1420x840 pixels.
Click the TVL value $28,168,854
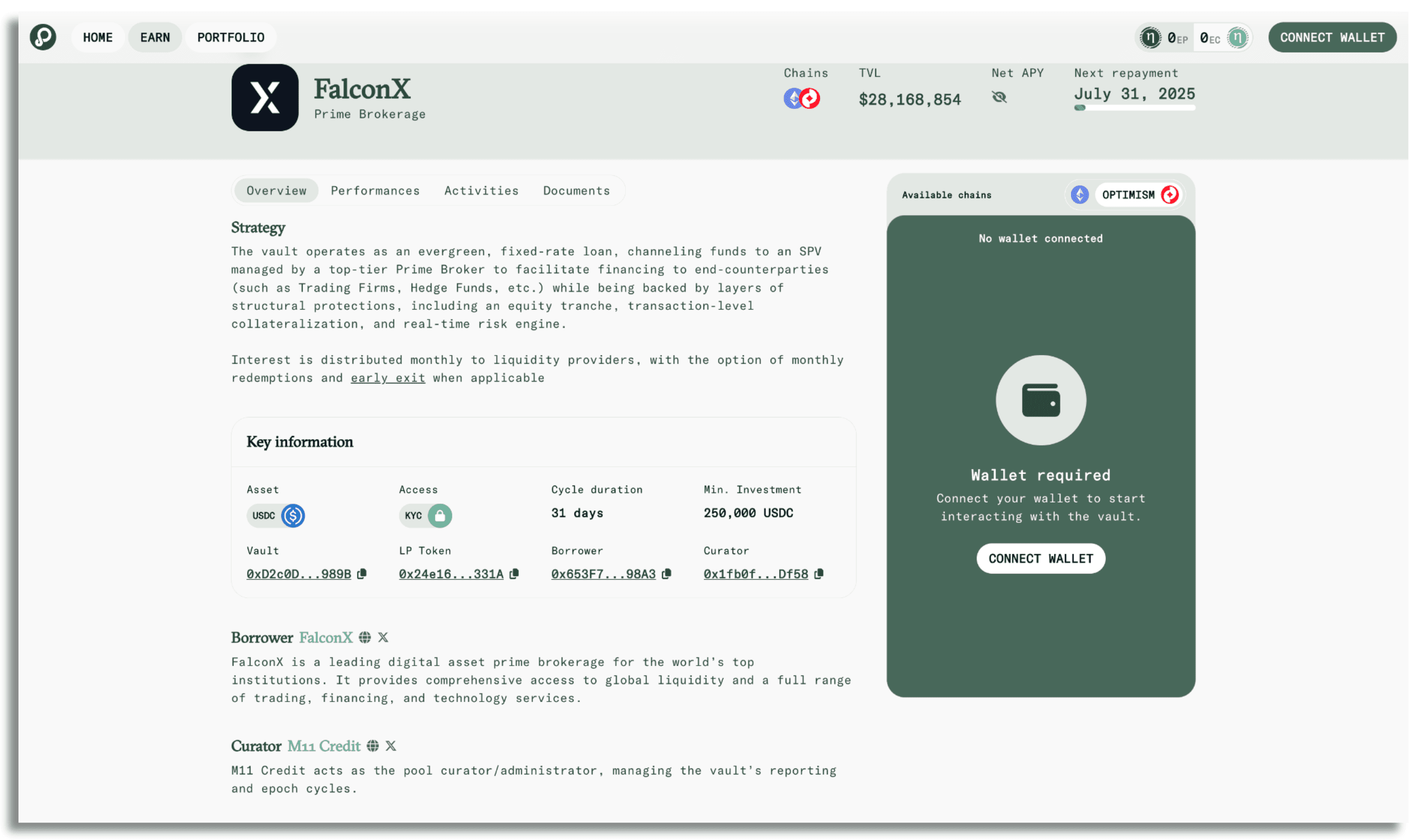pos(909,99)
